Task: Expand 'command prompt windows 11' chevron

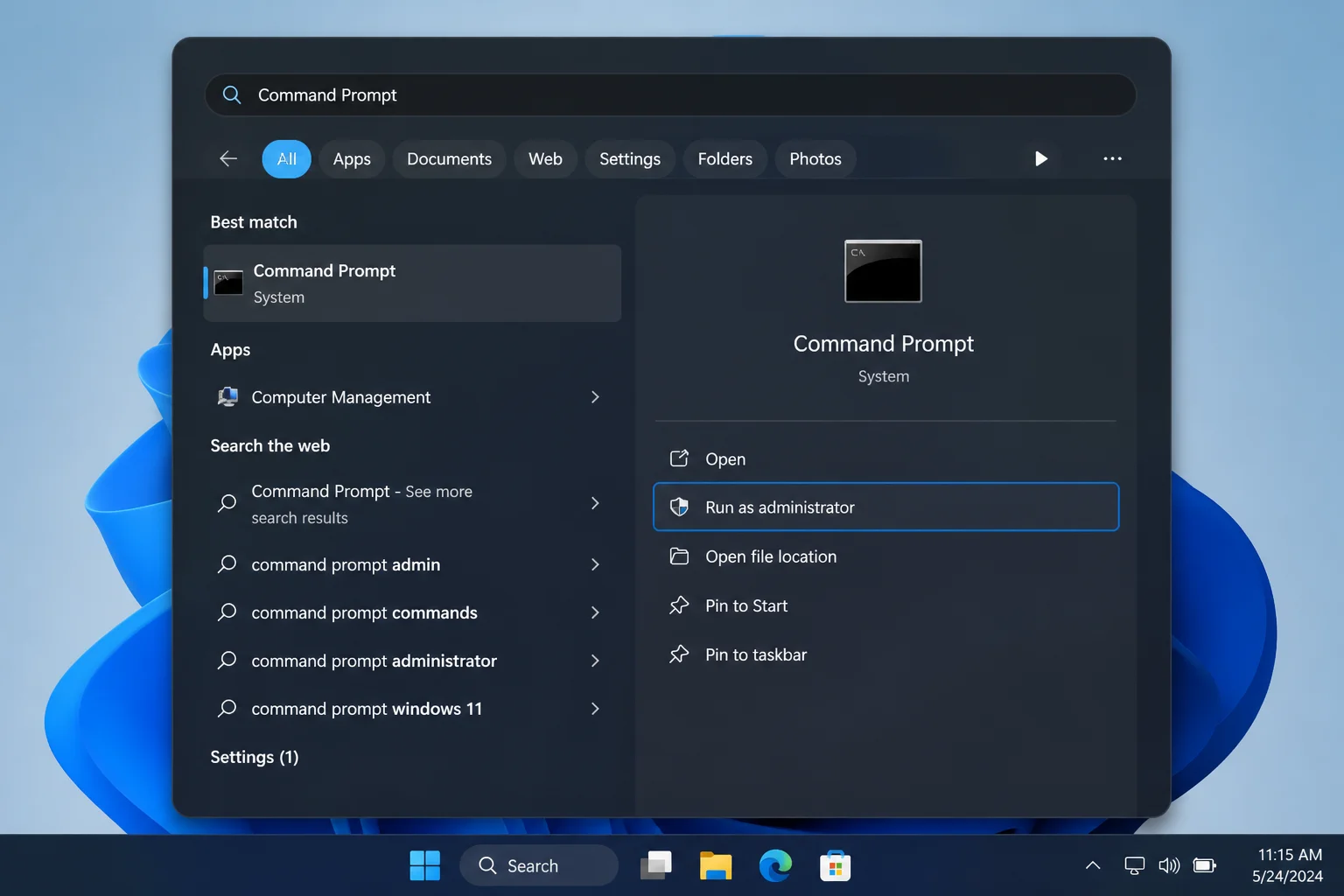Action: [x=595, y=709]
